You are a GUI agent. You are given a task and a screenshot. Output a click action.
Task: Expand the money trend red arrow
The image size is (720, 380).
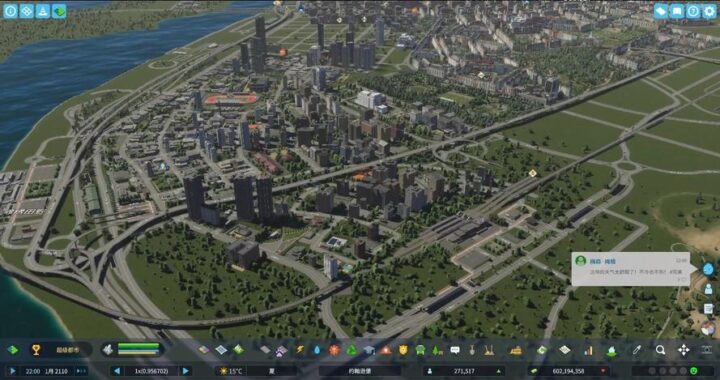click(x=602, y=371)
